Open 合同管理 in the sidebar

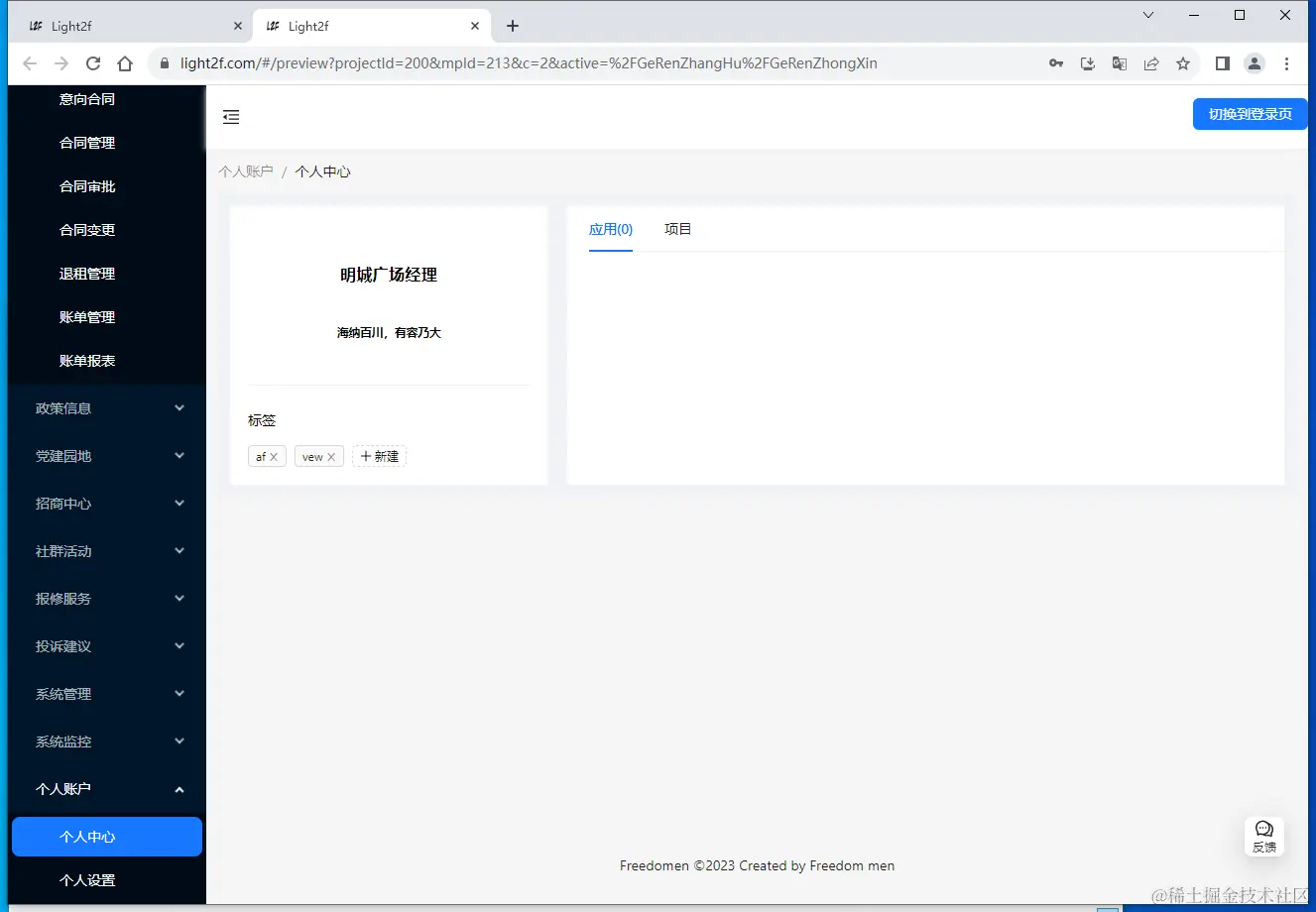87,143
